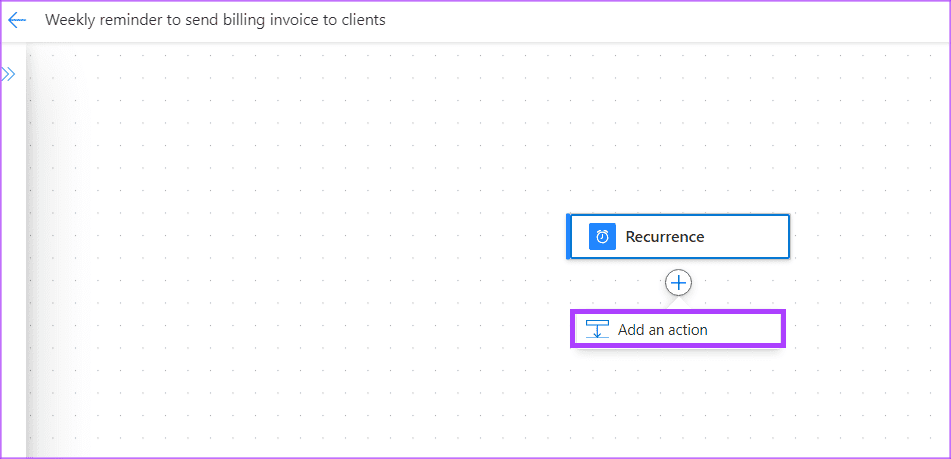Click the plus insert step button
This screenshot has width=951, height=459.
click(x=679, y=283)
